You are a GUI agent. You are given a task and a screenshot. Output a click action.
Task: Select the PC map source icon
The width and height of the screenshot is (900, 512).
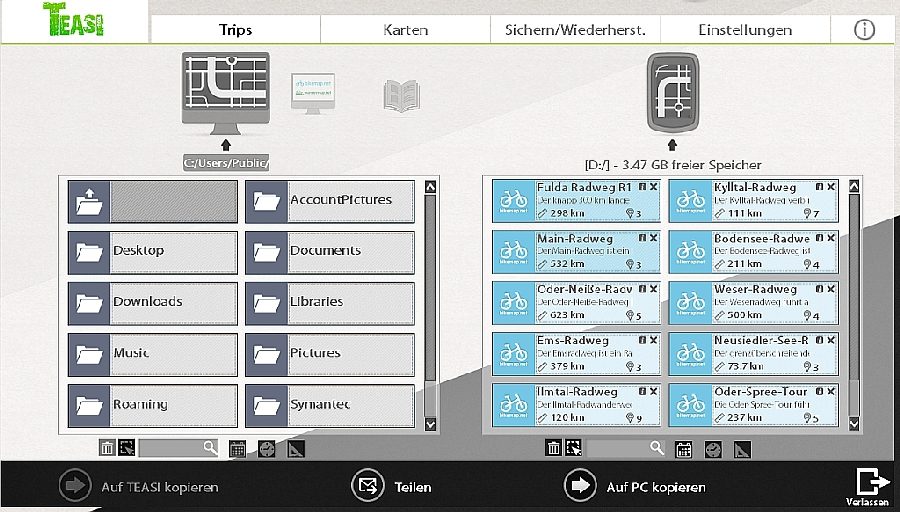[226, 93]
